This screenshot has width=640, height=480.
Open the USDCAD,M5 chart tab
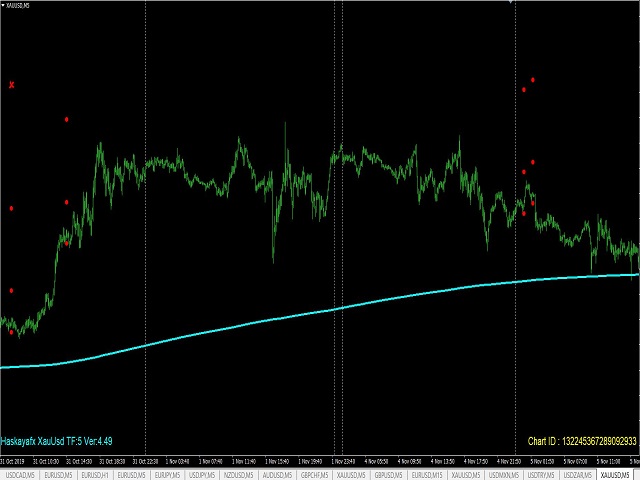[18, 475]
